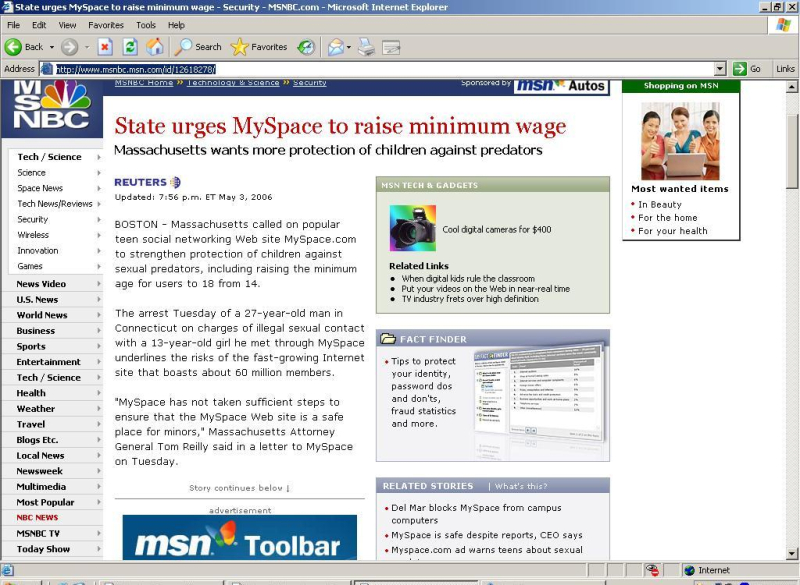This screenshot has height=585, width=800.
Task: Open 'Del Mar blocks MySpace from campus computers'
Action: pyautogui.click(x=476, y=514)
